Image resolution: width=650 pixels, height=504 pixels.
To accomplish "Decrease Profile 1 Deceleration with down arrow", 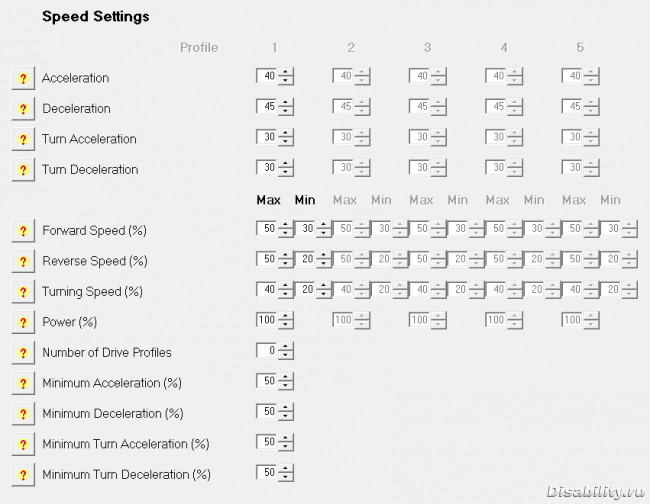I will (x=285, y=111).
